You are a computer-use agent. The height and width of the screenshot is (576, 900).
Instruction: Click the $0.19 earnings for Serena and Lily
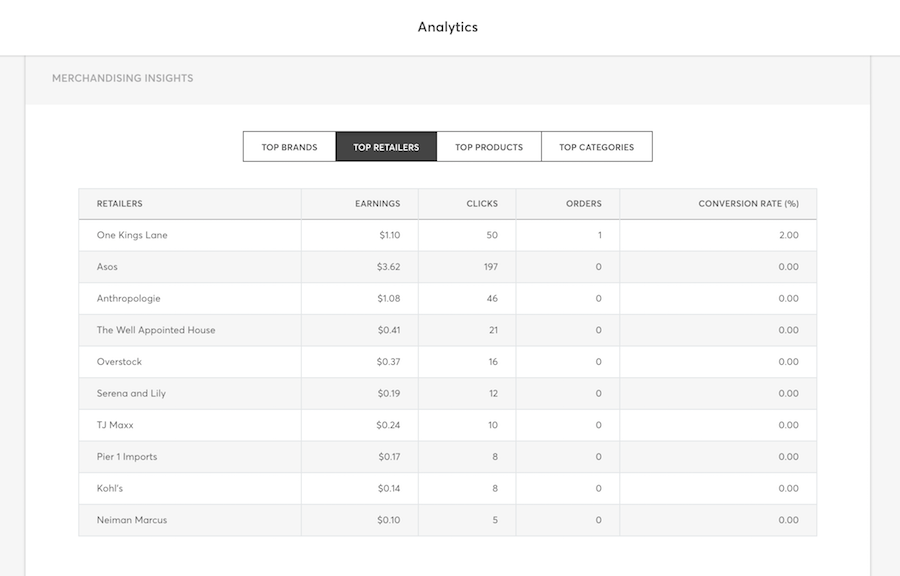(389, 394)
